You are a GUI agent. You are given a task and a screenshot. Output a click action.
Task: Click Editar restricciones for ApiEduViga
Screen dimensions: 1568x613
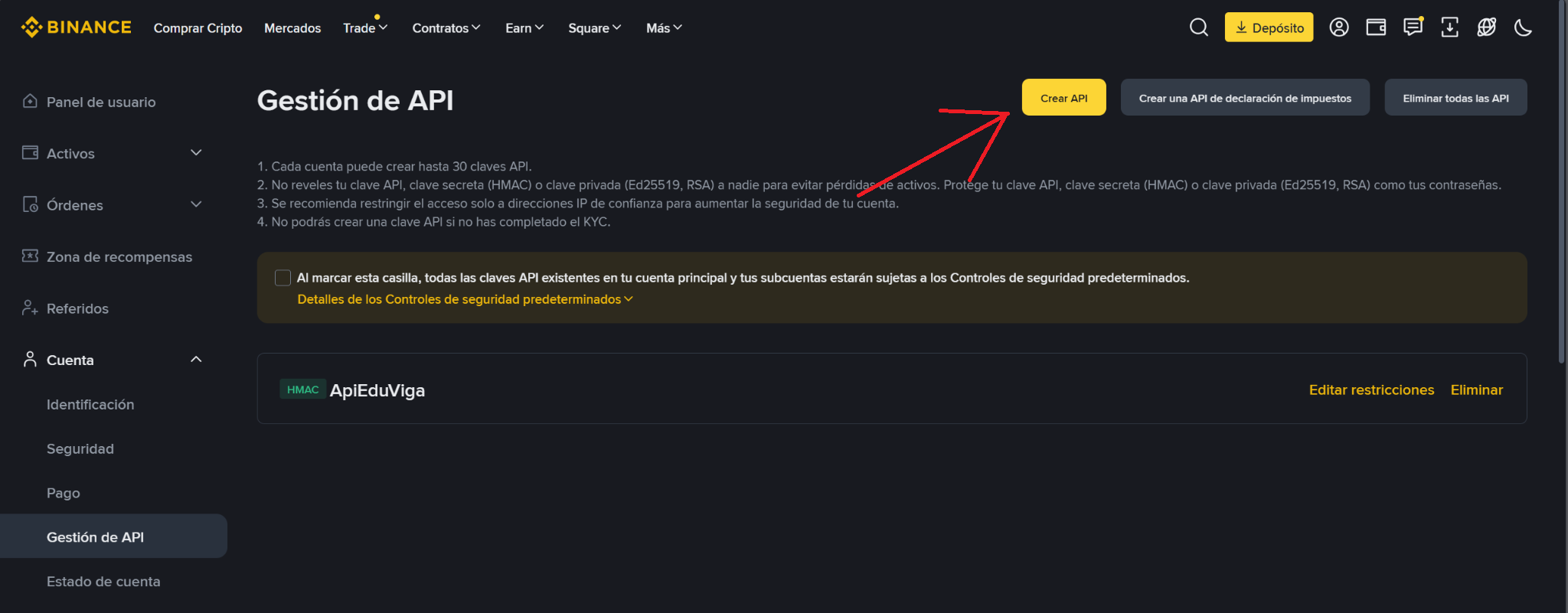tap(1371, 390)
